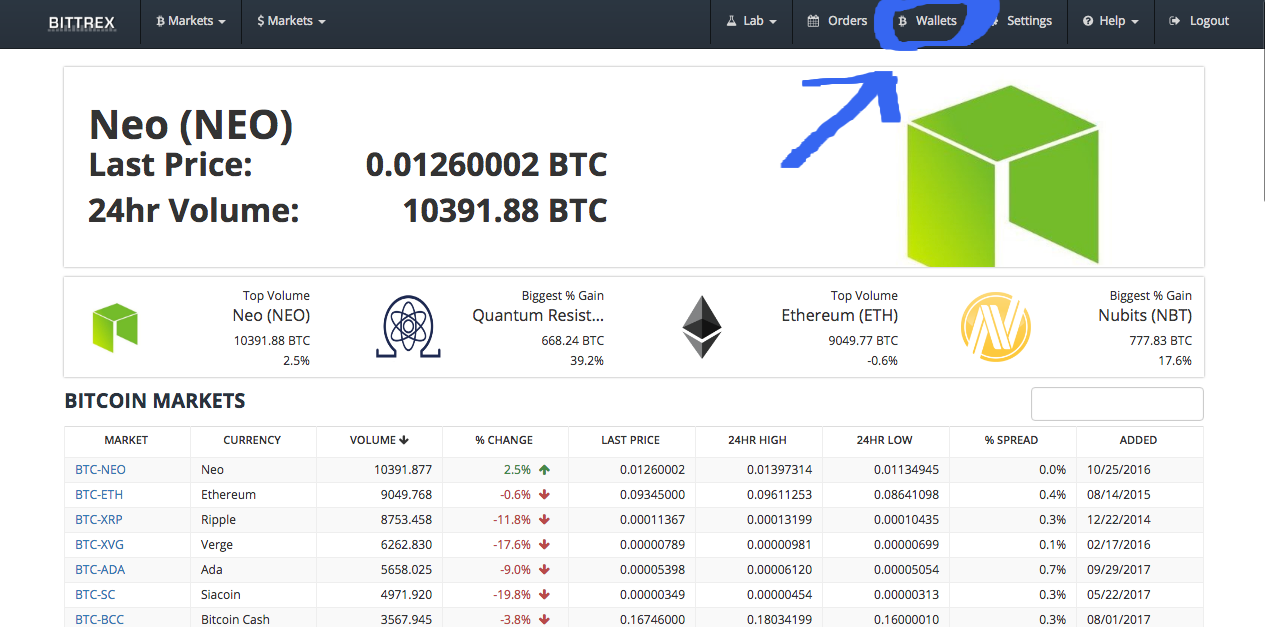Click the Quantum Resistant Ledger atom icon

408,327
